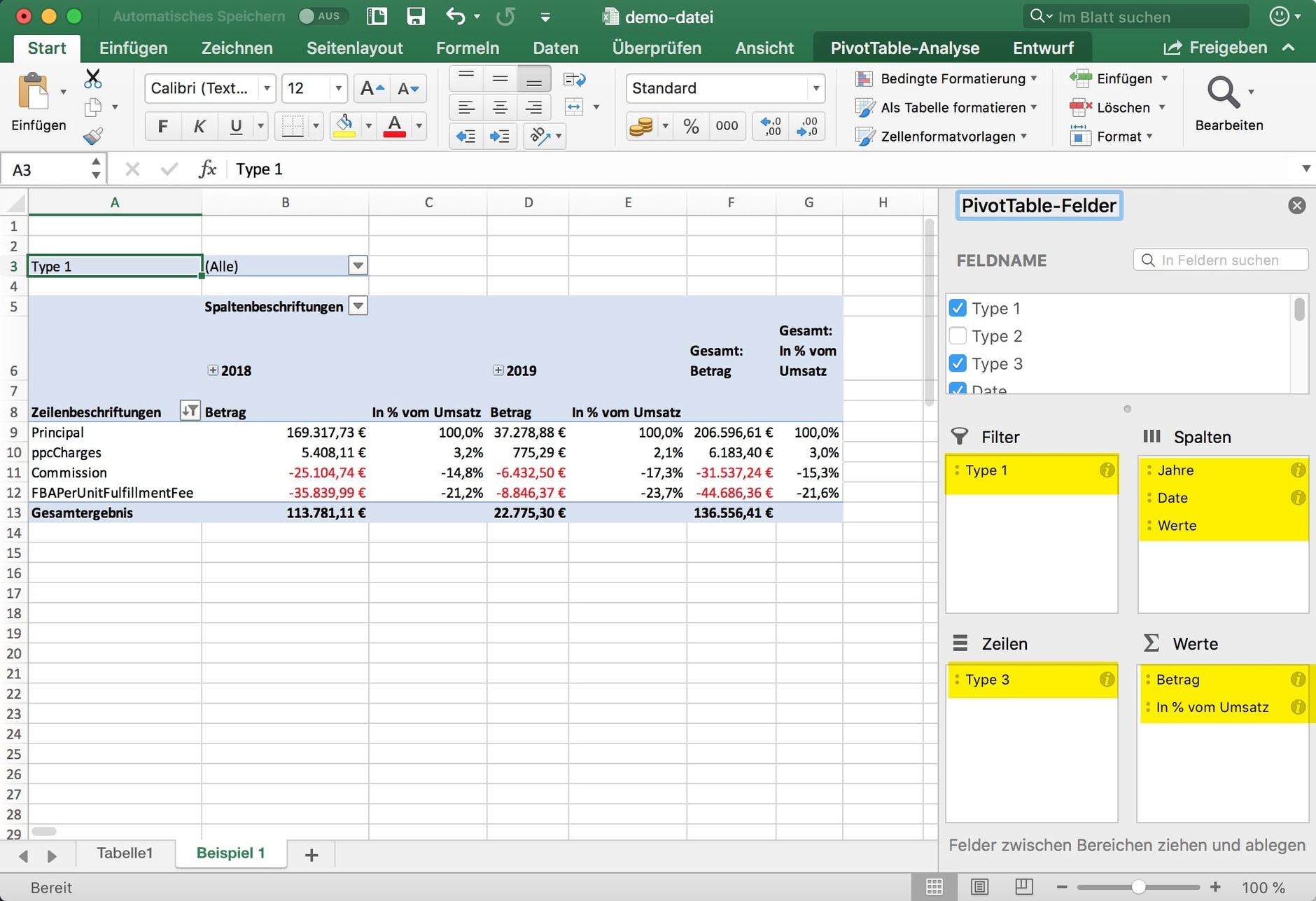This screenshot has width=1316, height=901.
Task: Click the In Feldern suchen search field
Action: pyautogui.click(x=1220, y=260)
